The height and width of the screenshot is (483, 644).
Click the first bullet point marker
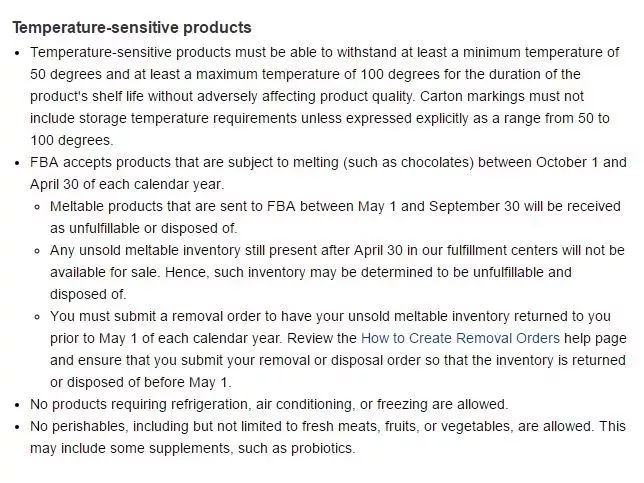(x=17, y=52)
